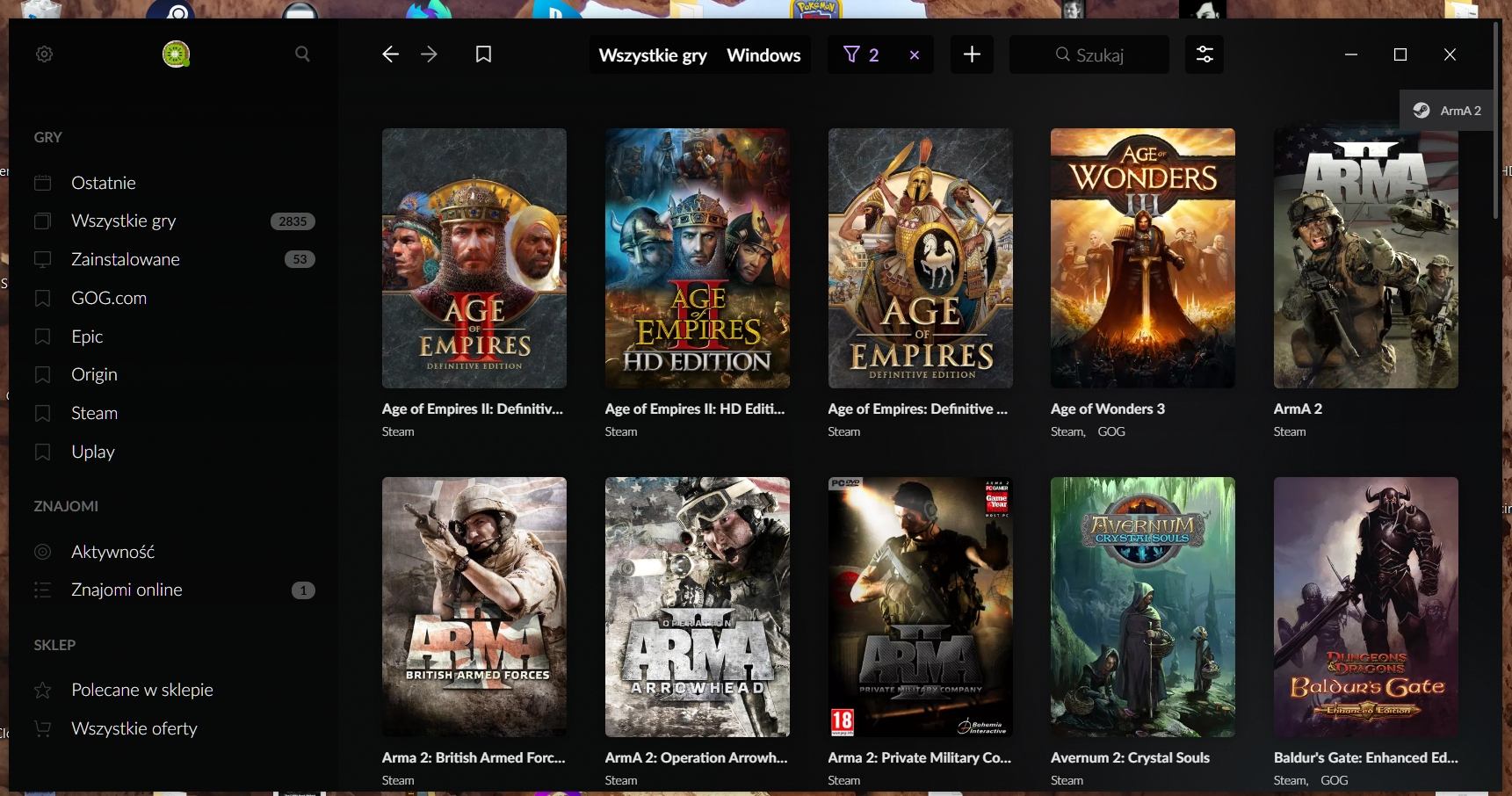The height and width of the screenshot is (796, 1512).
Task: Click the library vertical scrollbar
Action: (x=1496, y=120)
